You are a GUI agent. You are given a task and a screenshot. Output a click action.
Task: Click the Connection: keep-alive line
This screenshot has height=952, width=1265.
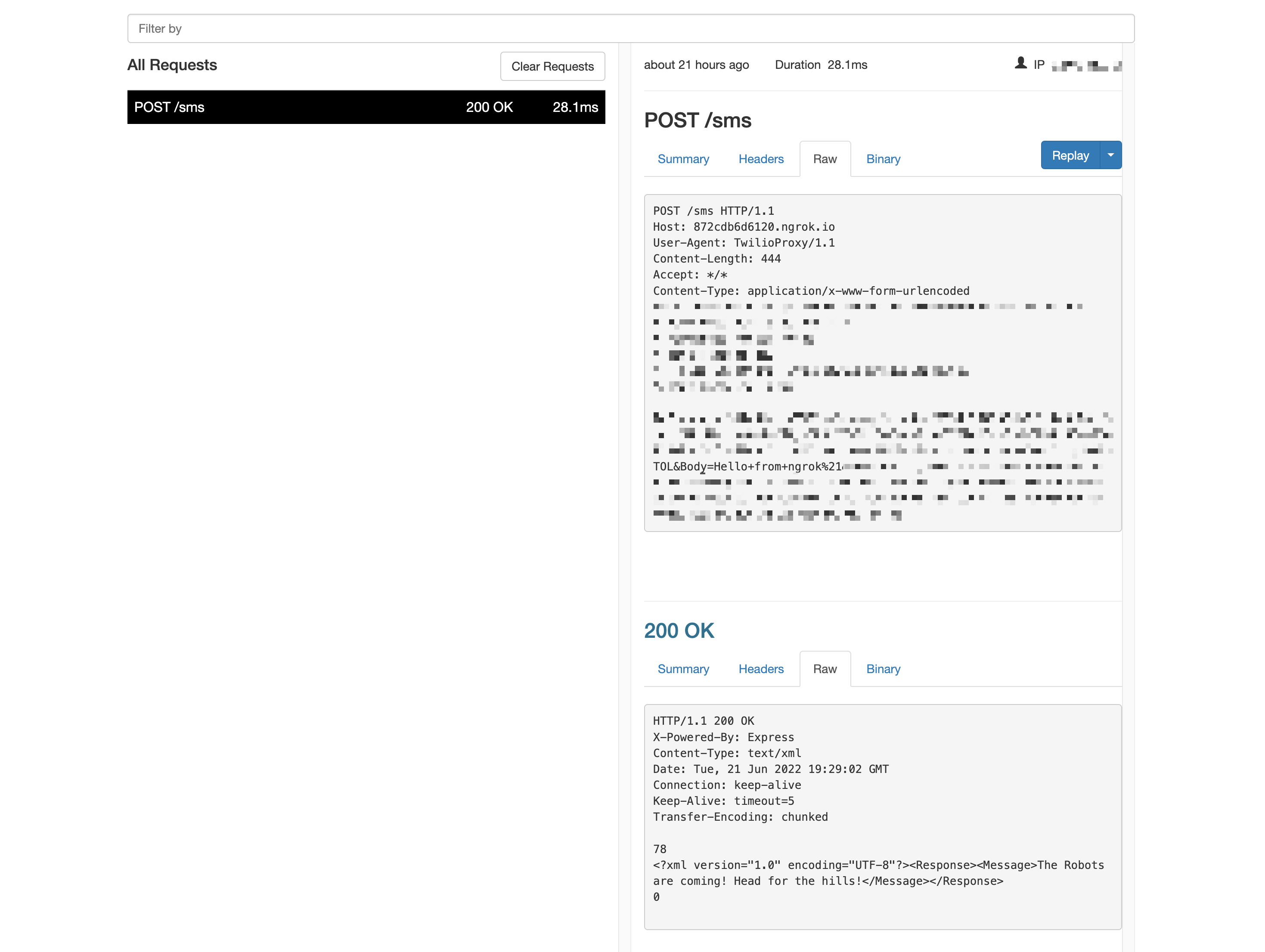[x=727, y=785]
